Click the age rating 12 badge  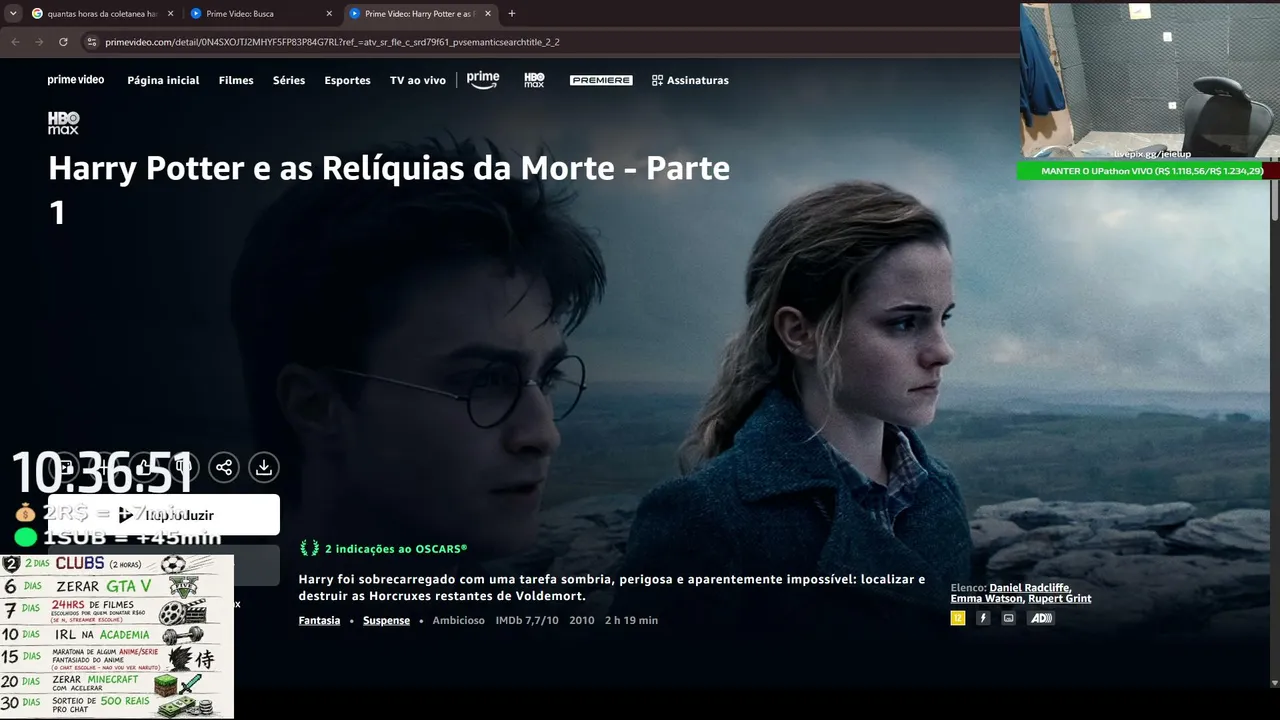(958, 618)
